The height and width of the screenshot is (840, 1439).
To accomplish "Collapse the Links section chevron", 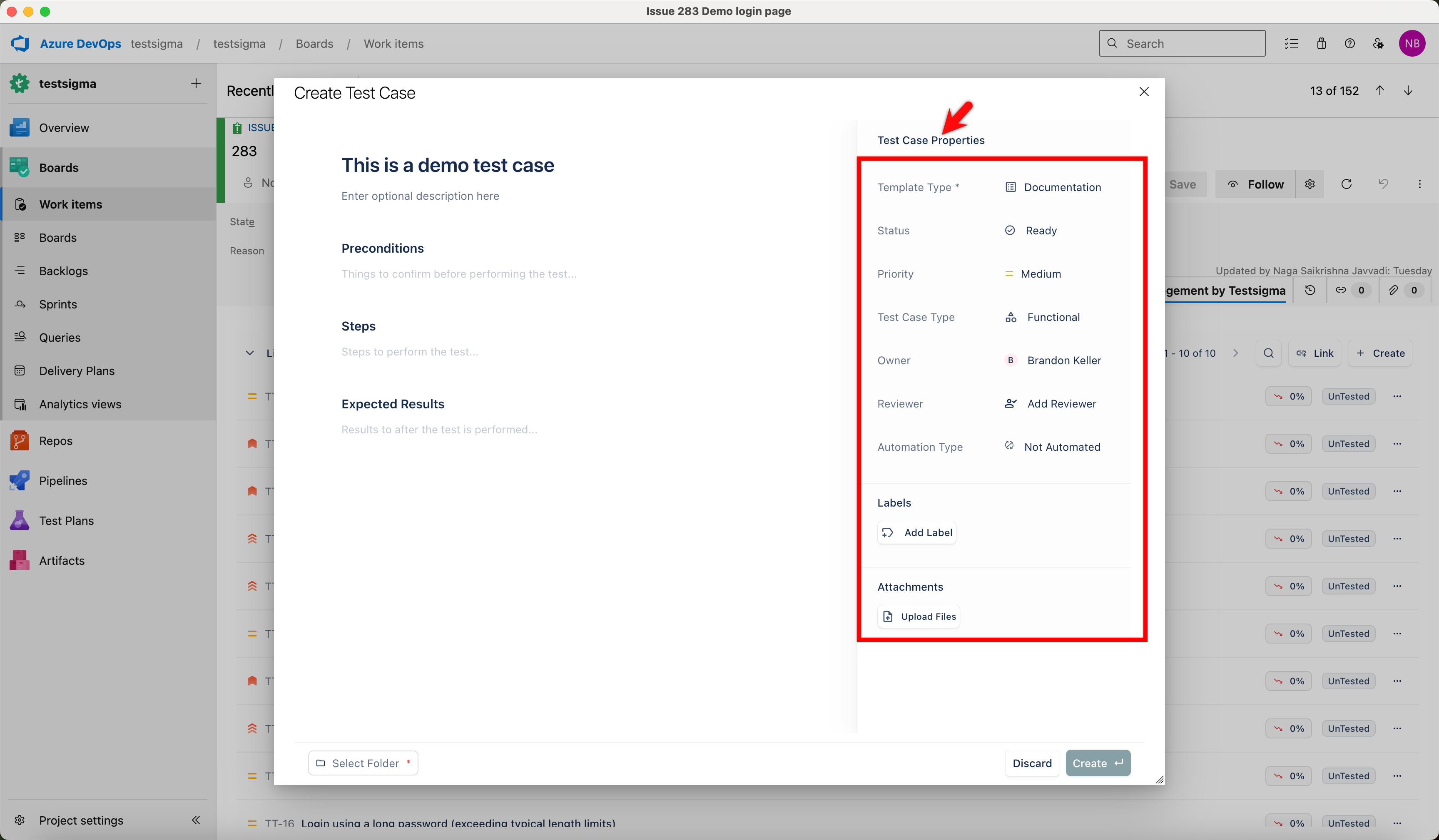I will 249,353.
